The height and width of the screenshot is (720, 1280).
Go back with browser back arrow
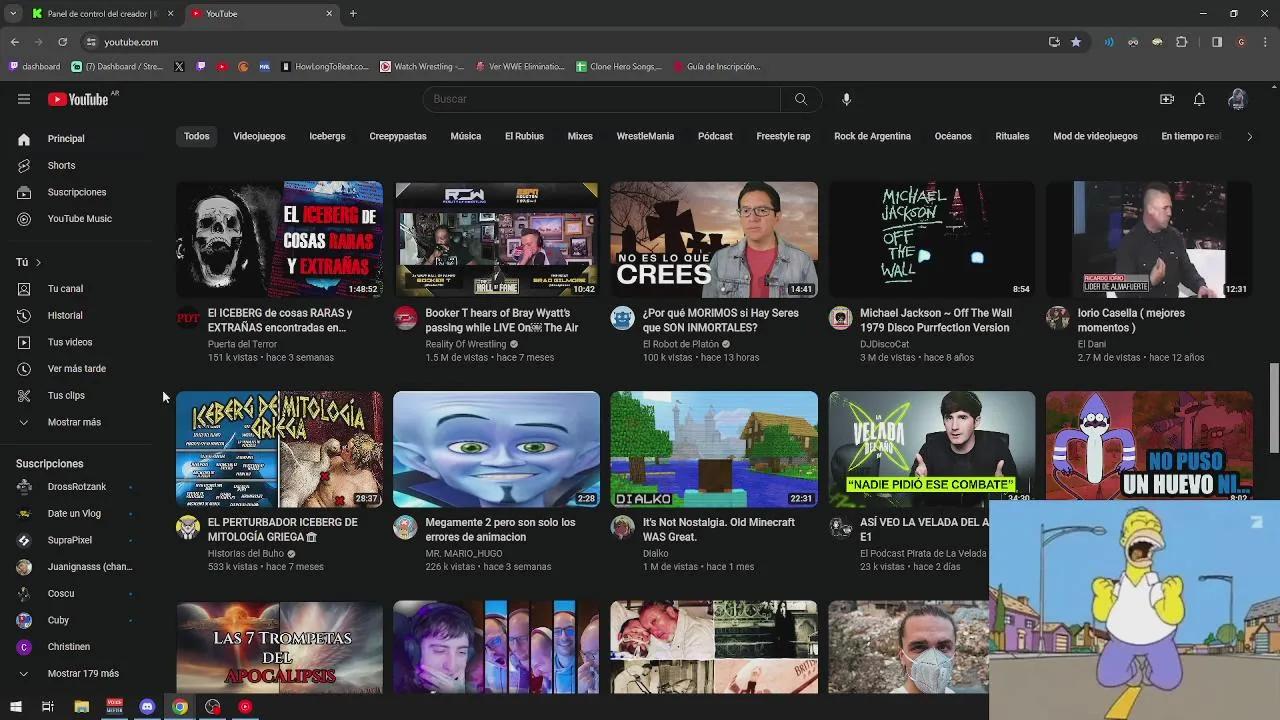[15, 42]
